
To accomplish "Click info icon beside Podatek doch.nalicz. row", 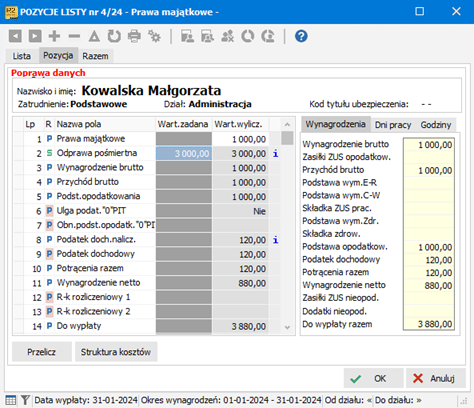I will click(x=275, y=240).
